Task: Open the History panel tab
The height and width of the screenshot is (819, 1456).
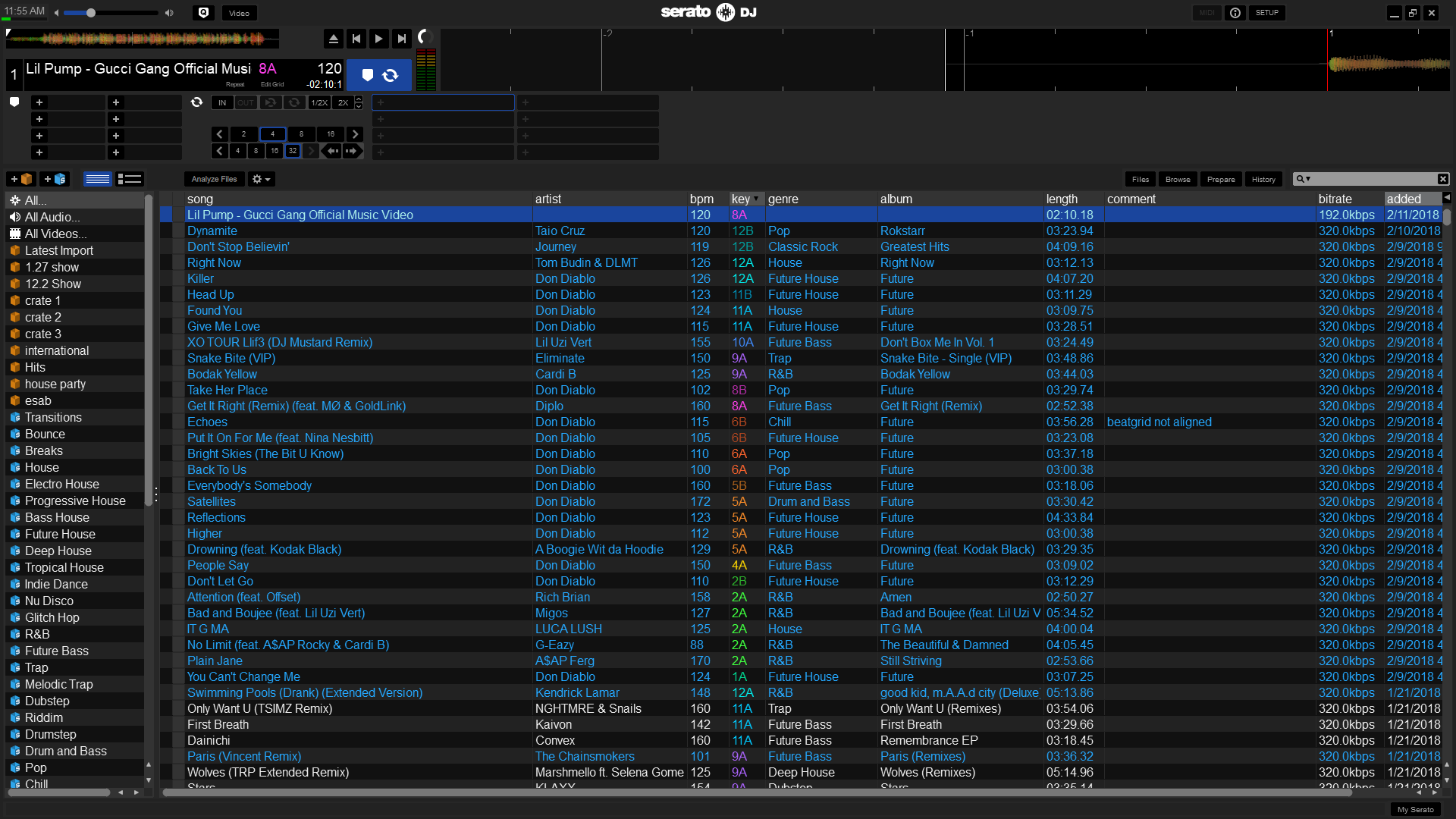Action: pos(1263,179)
